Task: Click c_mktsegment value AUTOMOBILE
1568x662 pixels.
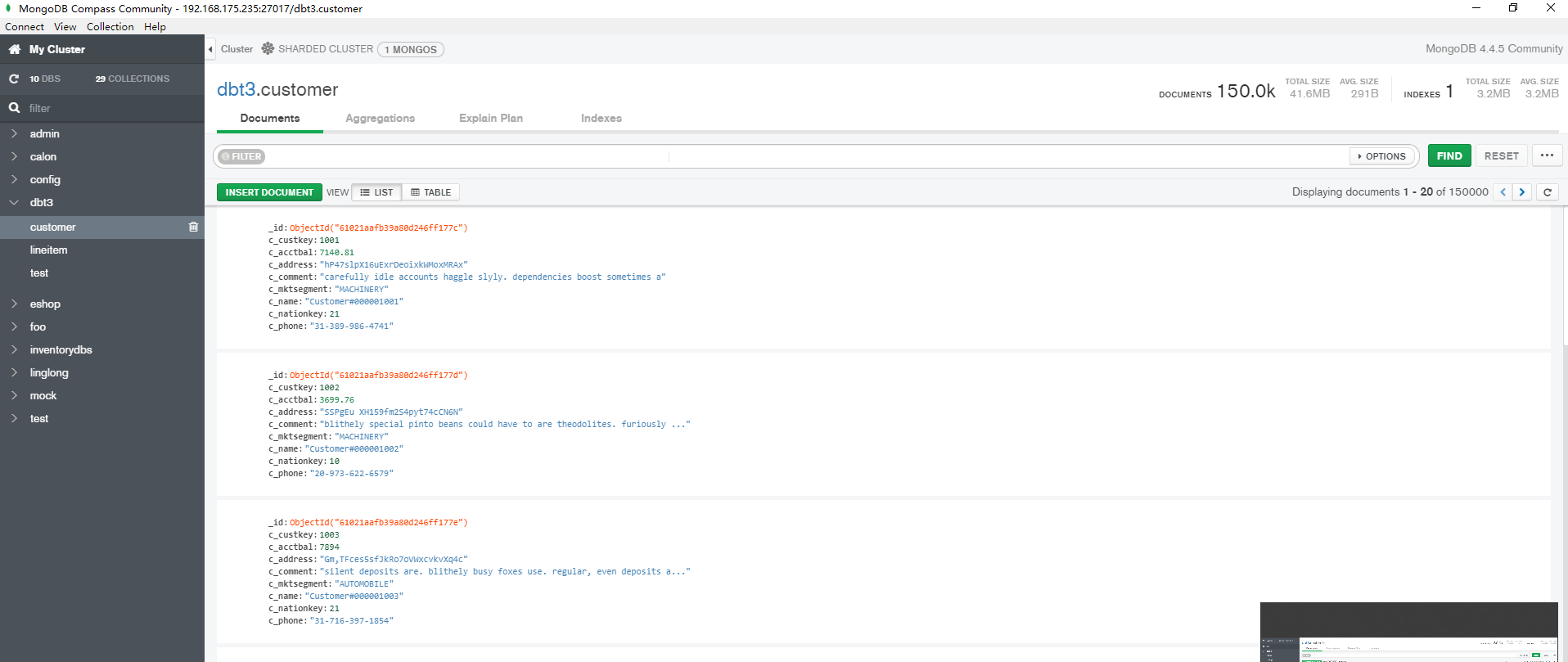Action: (364, 584)
